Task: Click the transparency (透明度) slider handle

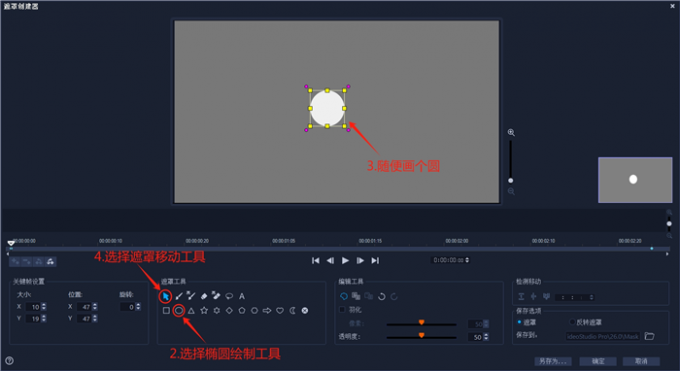Action: pyautogui.click(x=421, y=335)
